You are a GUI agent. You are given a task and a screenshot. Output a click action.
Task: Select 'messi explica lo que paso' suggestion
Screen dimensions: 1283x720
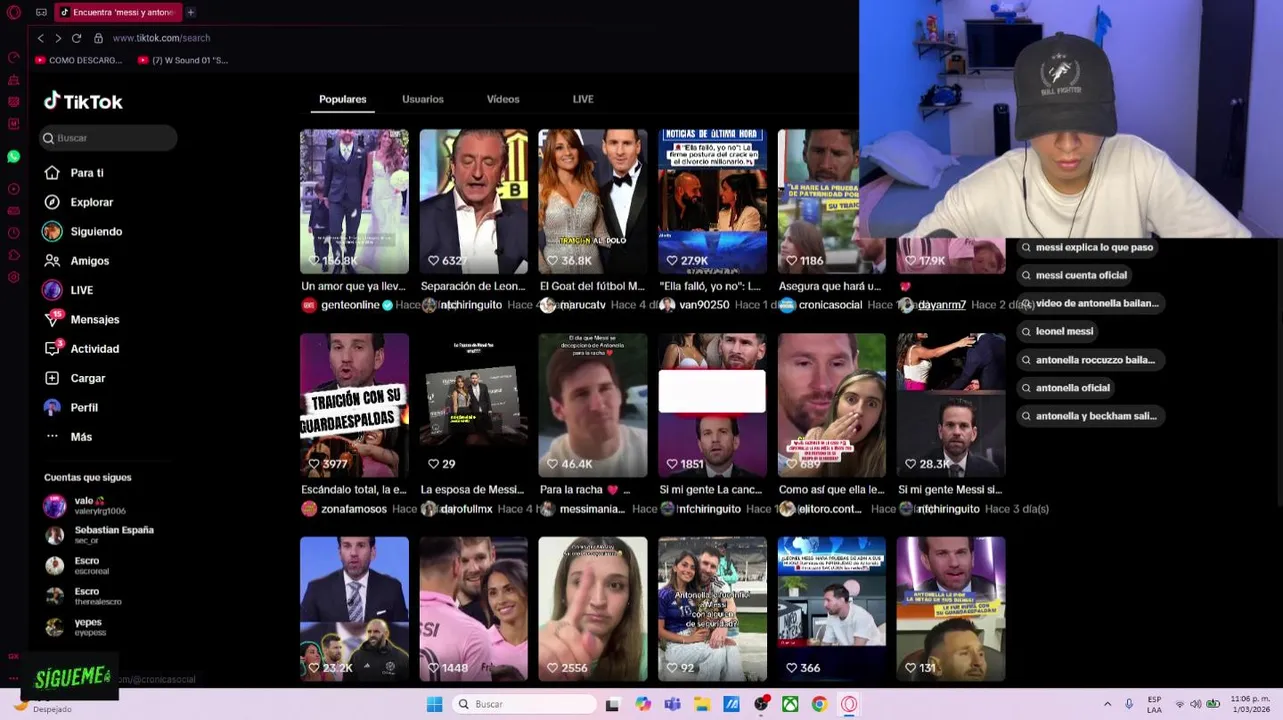click(x=1087, y=247)
